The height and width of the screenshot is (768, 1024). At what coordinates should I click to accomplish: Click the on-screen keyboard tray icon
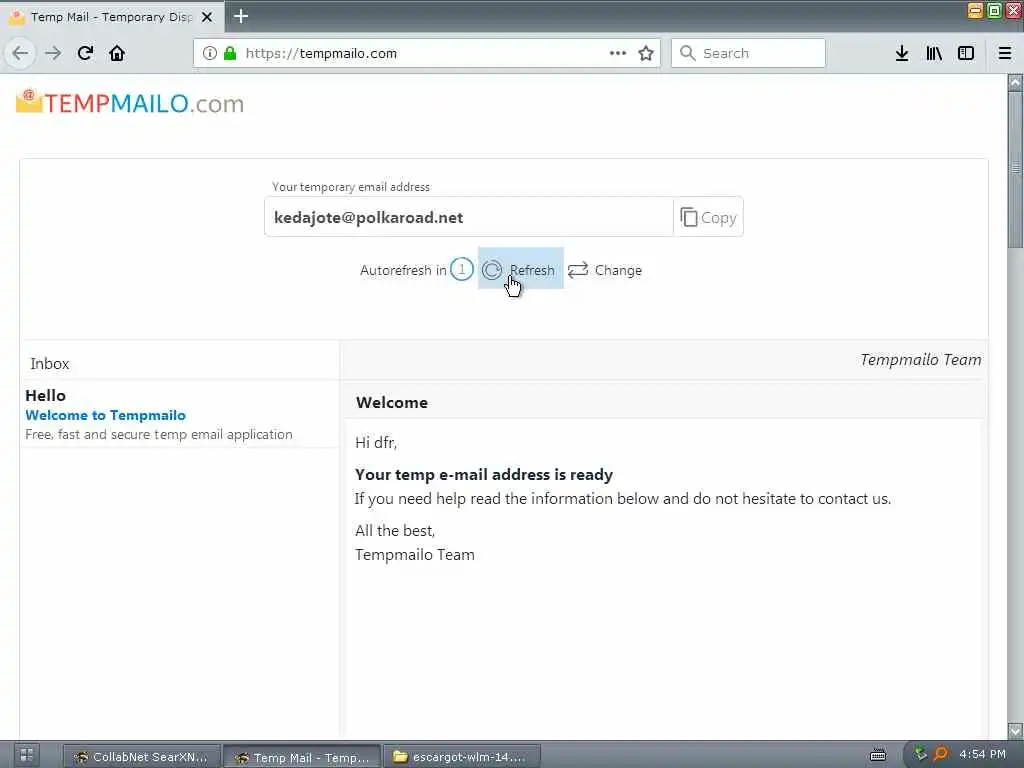(x=878, y=756)
